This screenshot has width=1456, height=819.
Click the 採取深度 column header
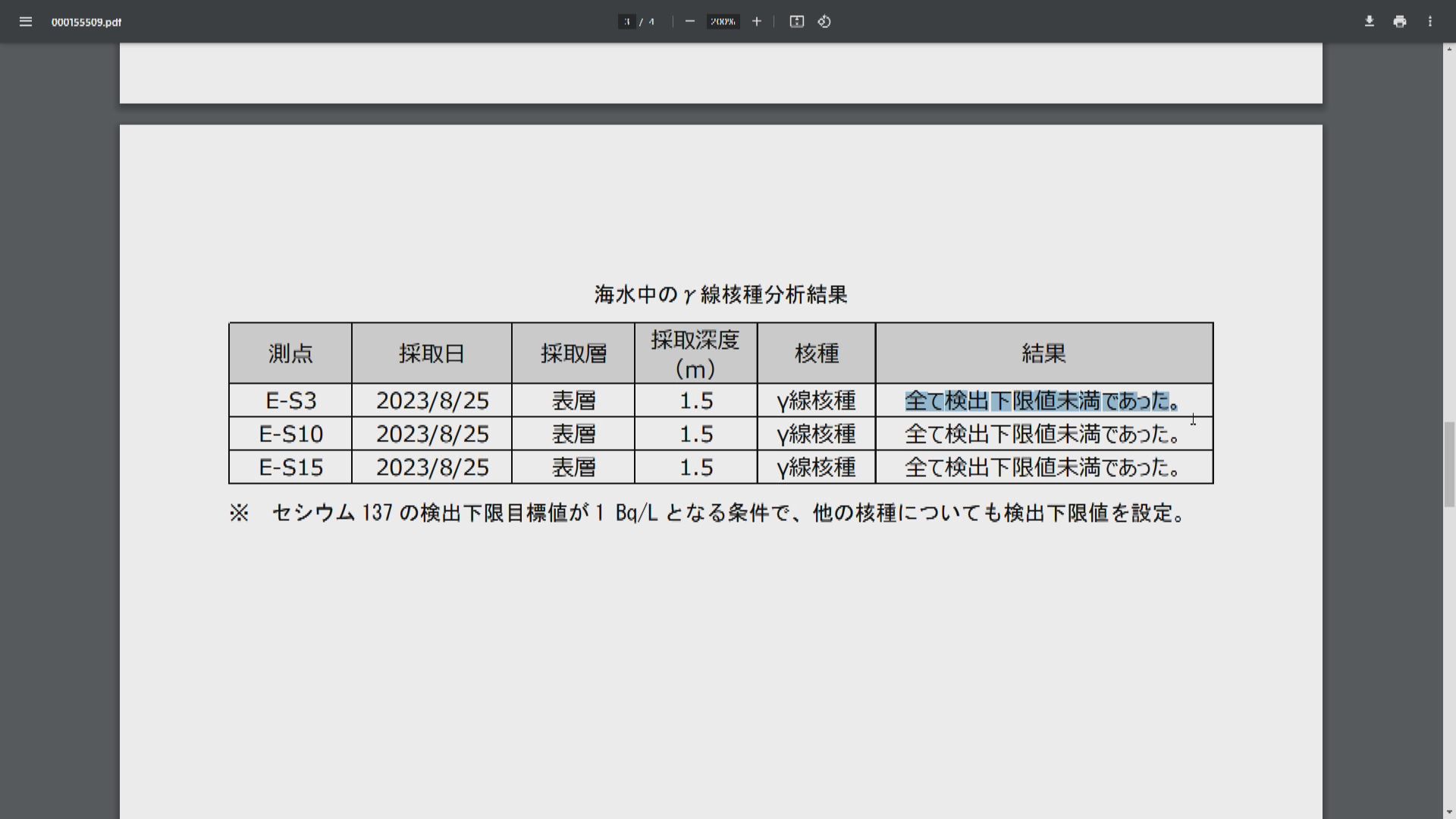[x=695, y=353]
